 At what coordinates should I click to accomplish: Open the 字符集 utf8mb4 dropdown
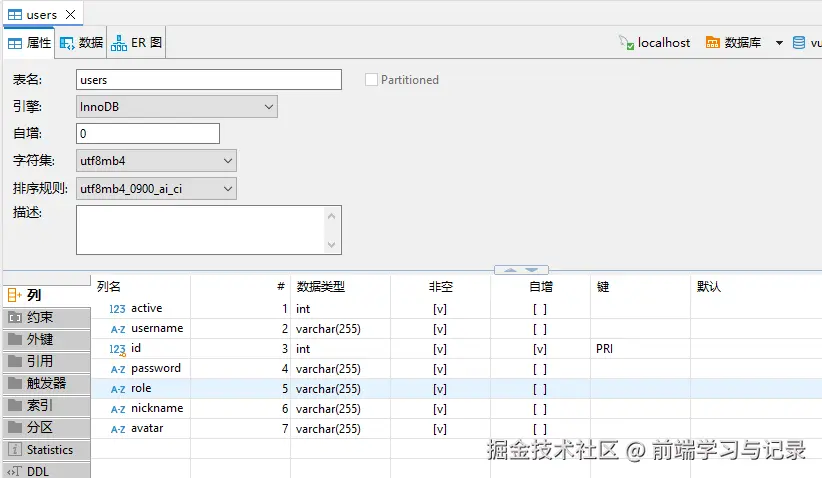click(x=156, y=161)
